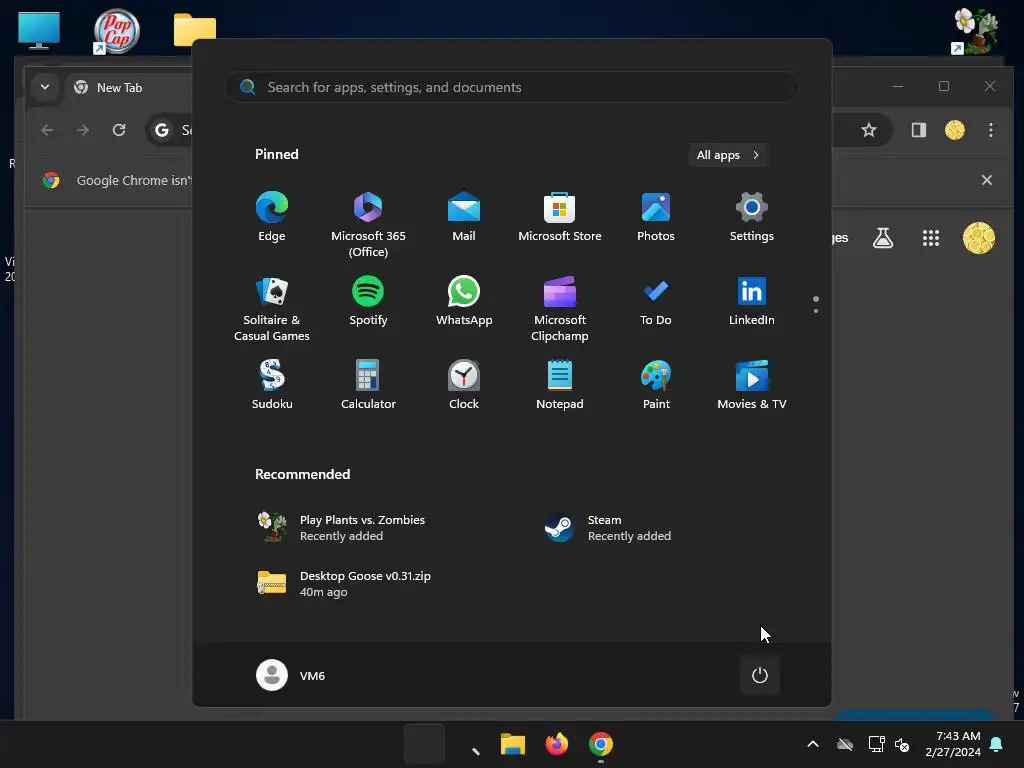Bookmark this tab with star icon
This screenshot has width=1024, height=768.
869,130
